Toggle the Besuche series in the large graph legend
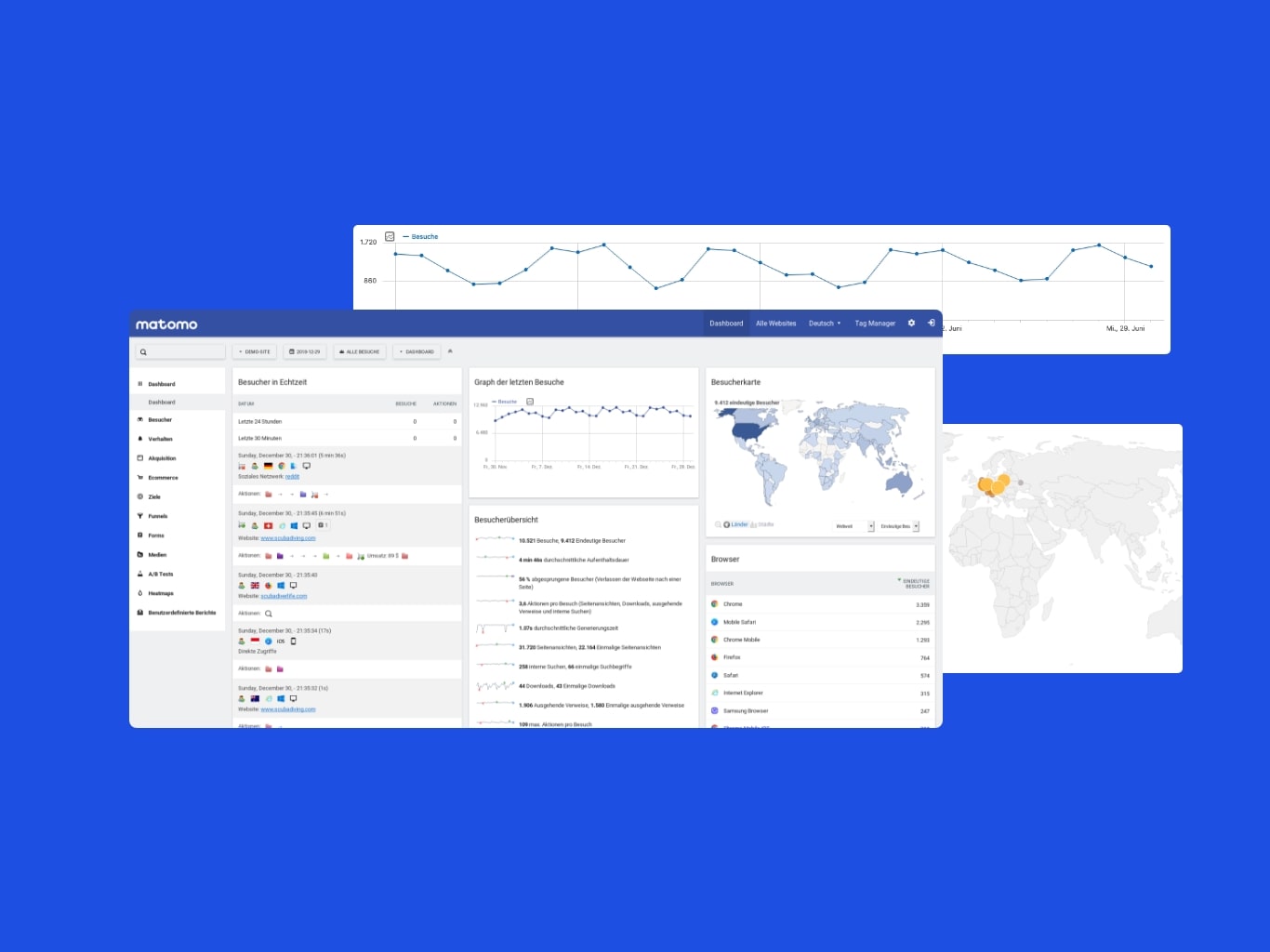 tap(424, 237)
